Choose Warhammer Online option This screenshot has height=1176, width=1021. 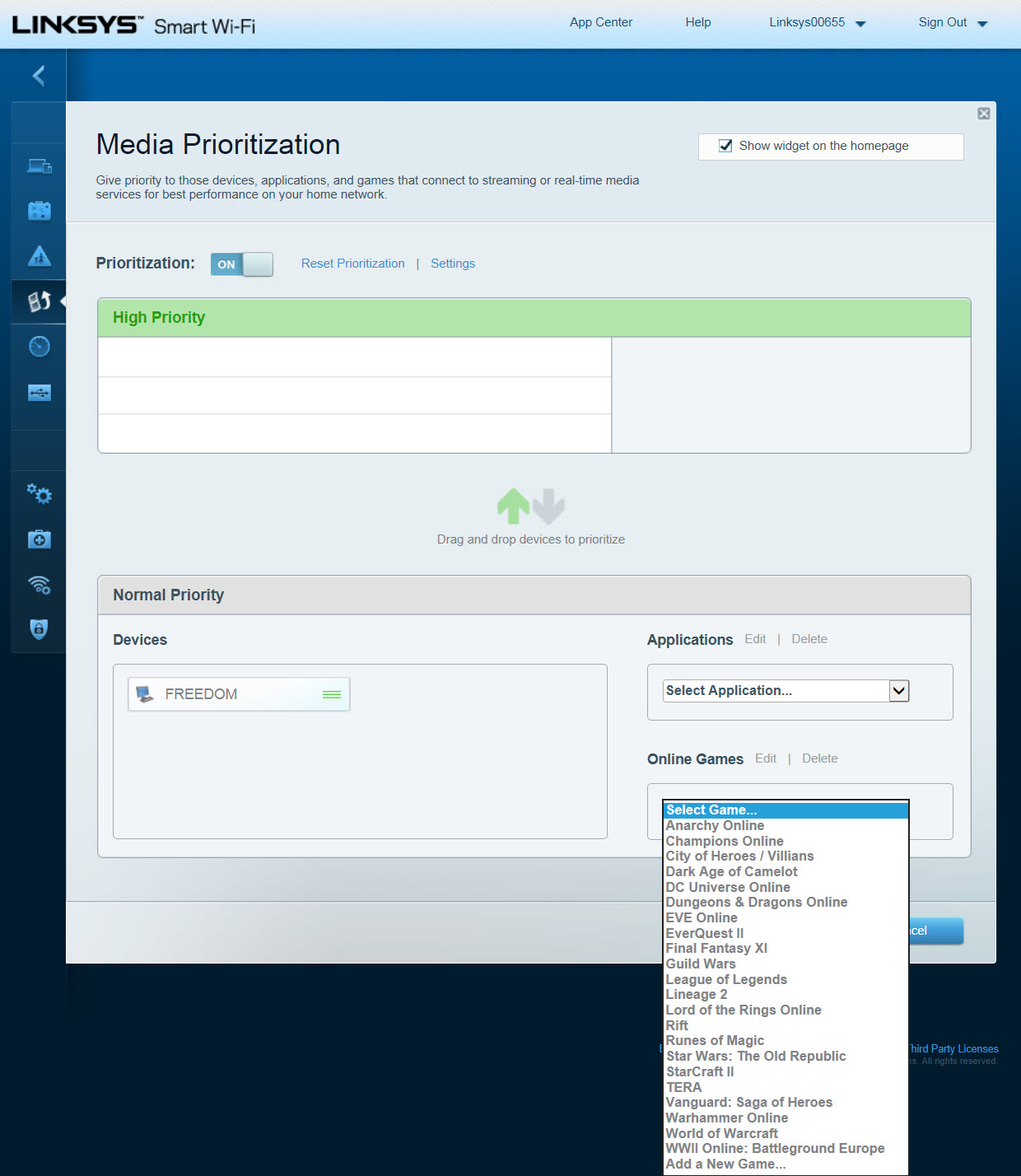786,1118
